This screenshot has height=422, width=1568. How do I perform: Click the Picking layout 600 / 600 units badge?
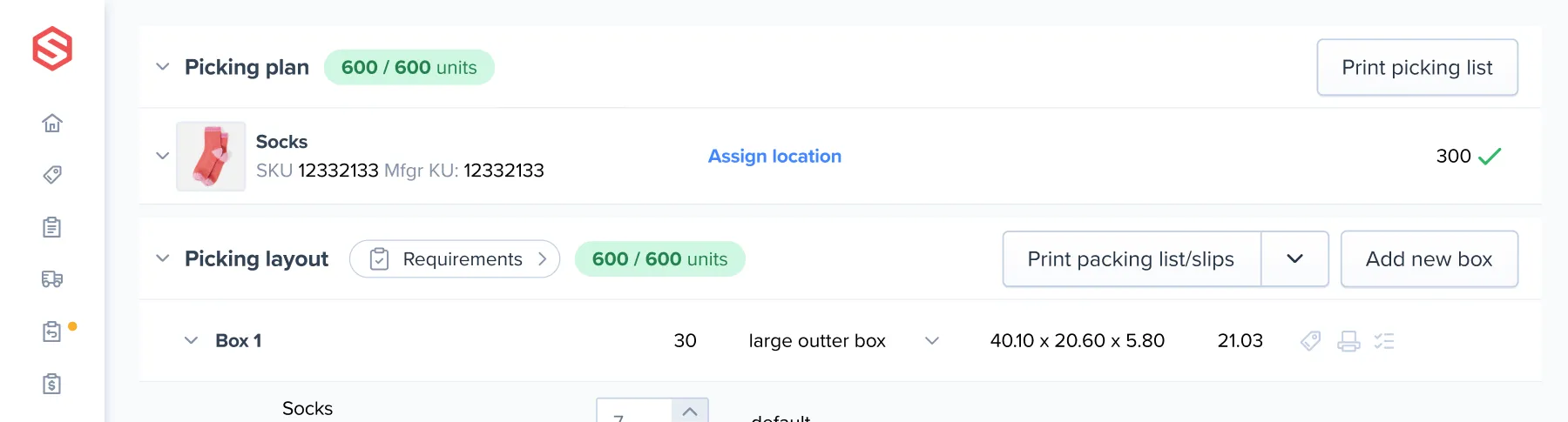pyautogui.click(x=660, y=259)
